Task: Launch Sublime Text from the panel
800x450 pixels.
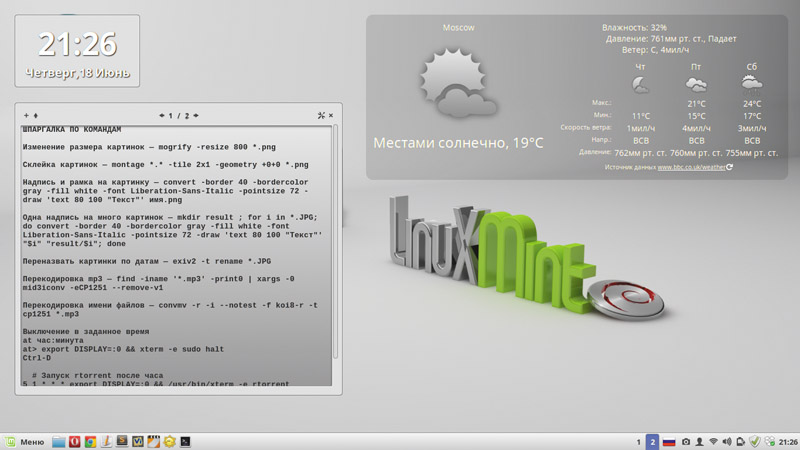Action: 122,441
